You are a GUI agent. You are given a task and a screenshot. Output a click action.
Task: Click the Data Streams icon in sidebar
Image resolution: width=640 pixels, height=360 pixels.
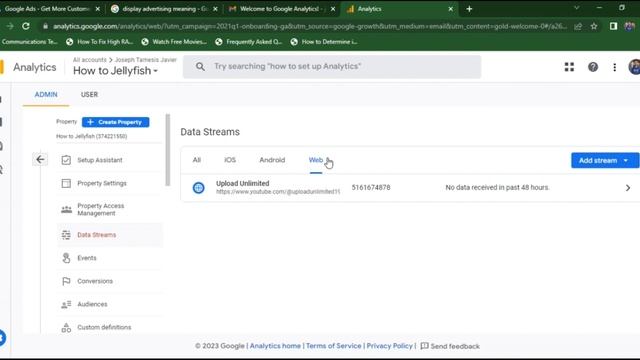[x=66, y=235]
